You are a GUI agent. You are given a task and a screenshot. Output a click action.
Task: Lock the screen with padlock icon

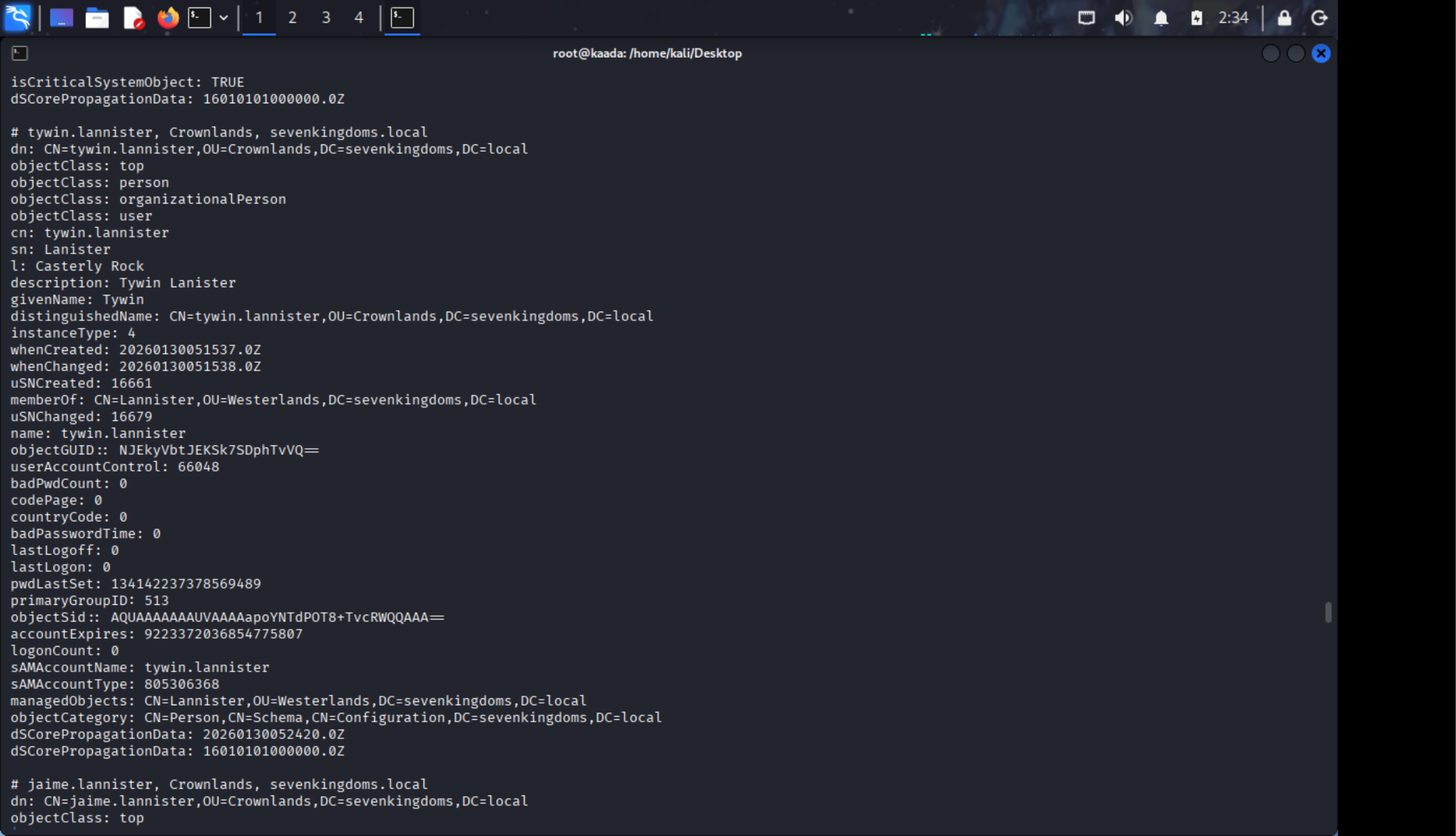(x=1284, y=17)
